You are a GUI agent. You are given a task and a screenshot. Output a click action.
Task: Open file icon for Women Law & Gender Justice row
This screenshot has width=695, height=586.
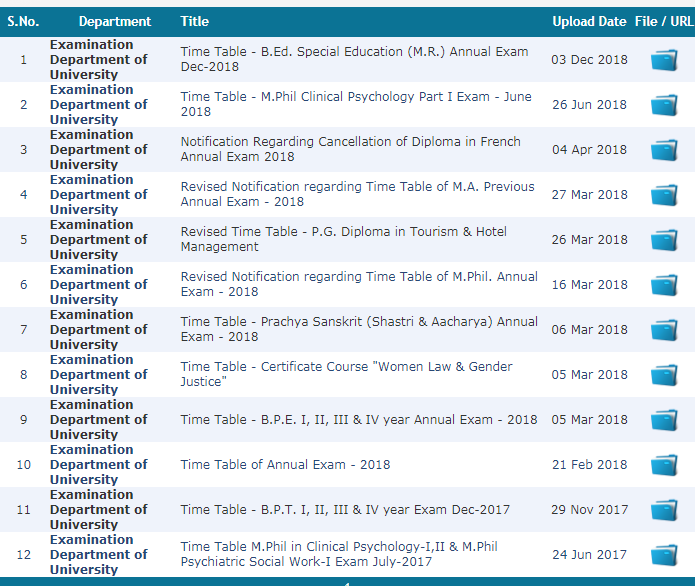(x=664, y=375)
